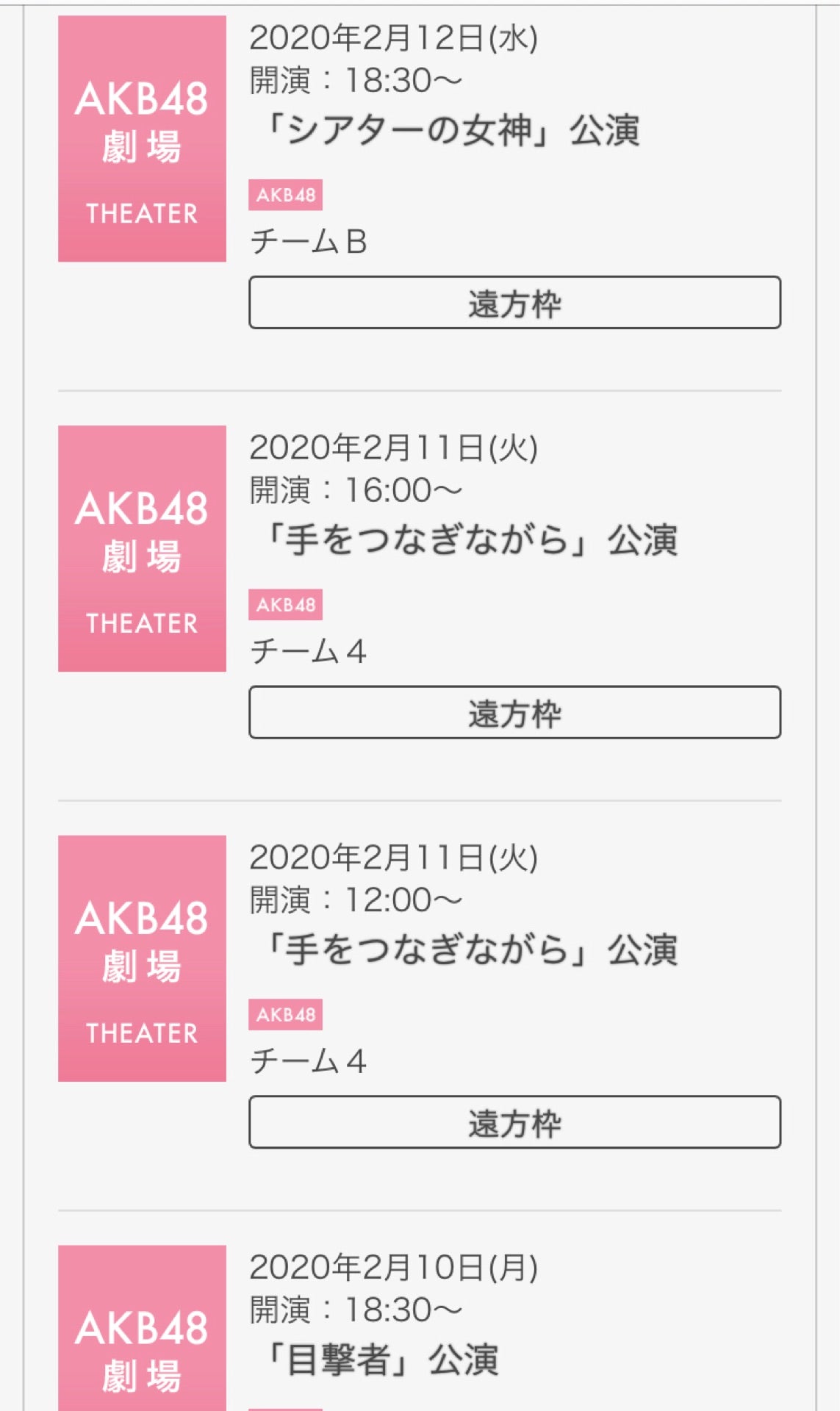Click 「手をつなぎながら」公演 title for the 12:00 show
This screenshot has width=840, height=1411.
coord(469,949)
